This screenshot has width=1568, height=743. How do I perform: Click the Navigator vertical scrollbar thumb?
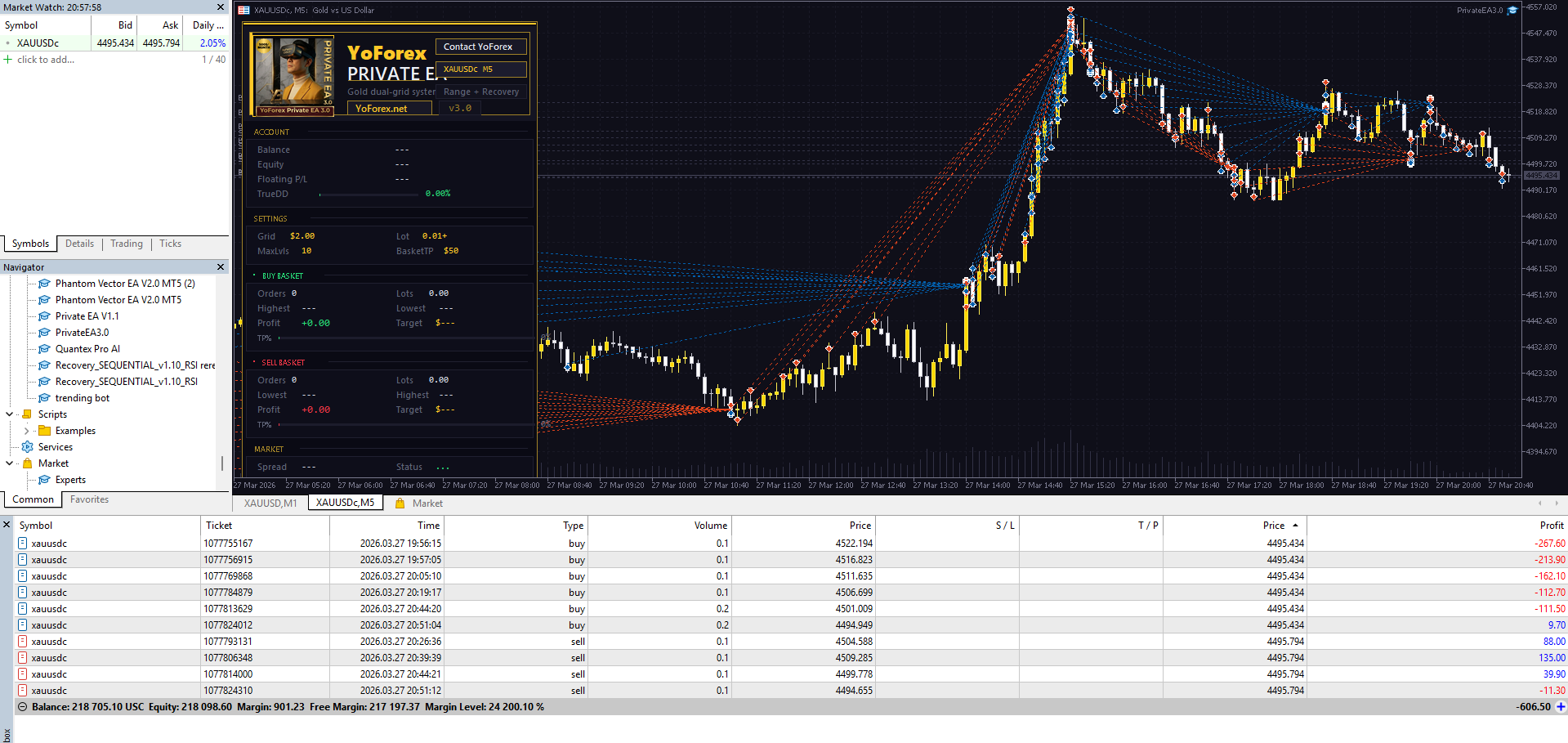tap(222, 463)
